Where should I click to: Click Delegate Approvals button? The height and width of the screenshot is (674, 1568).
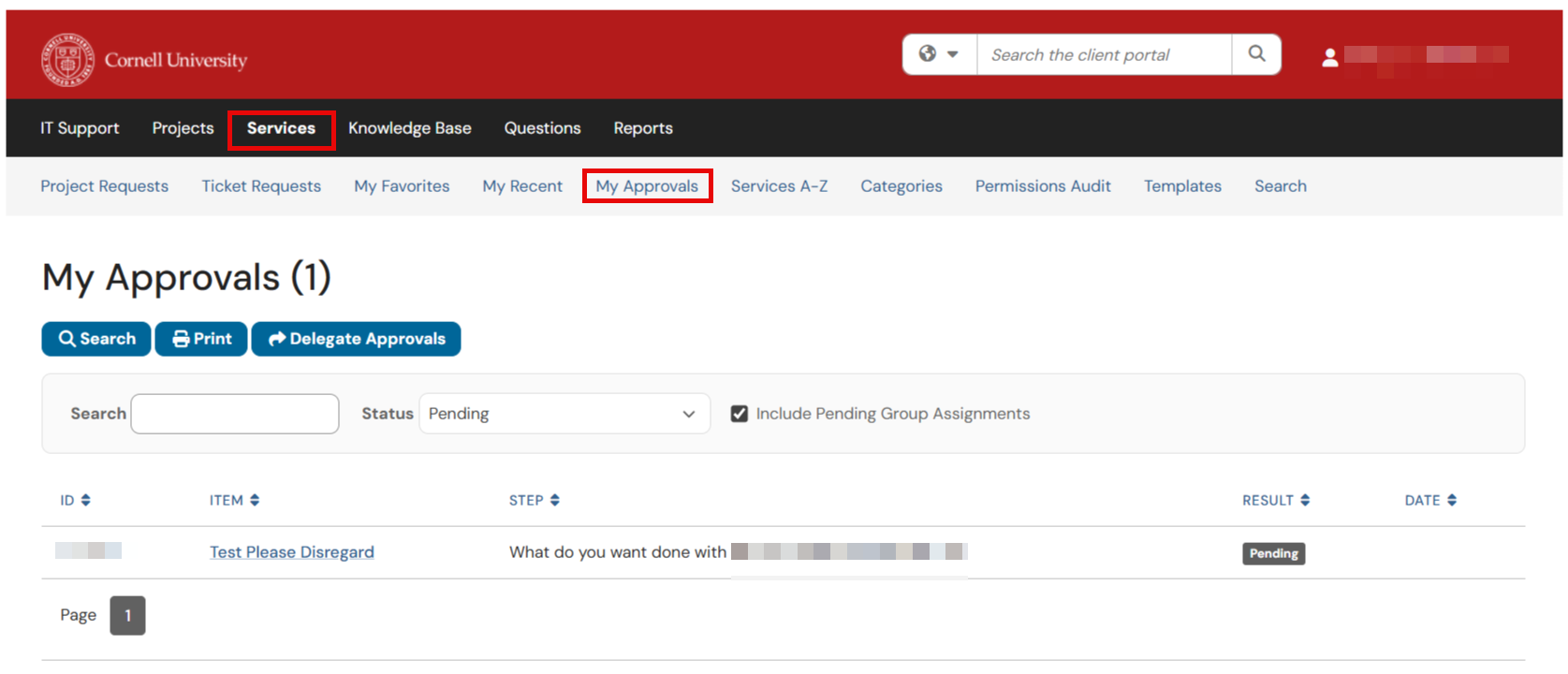coord(356,339)
